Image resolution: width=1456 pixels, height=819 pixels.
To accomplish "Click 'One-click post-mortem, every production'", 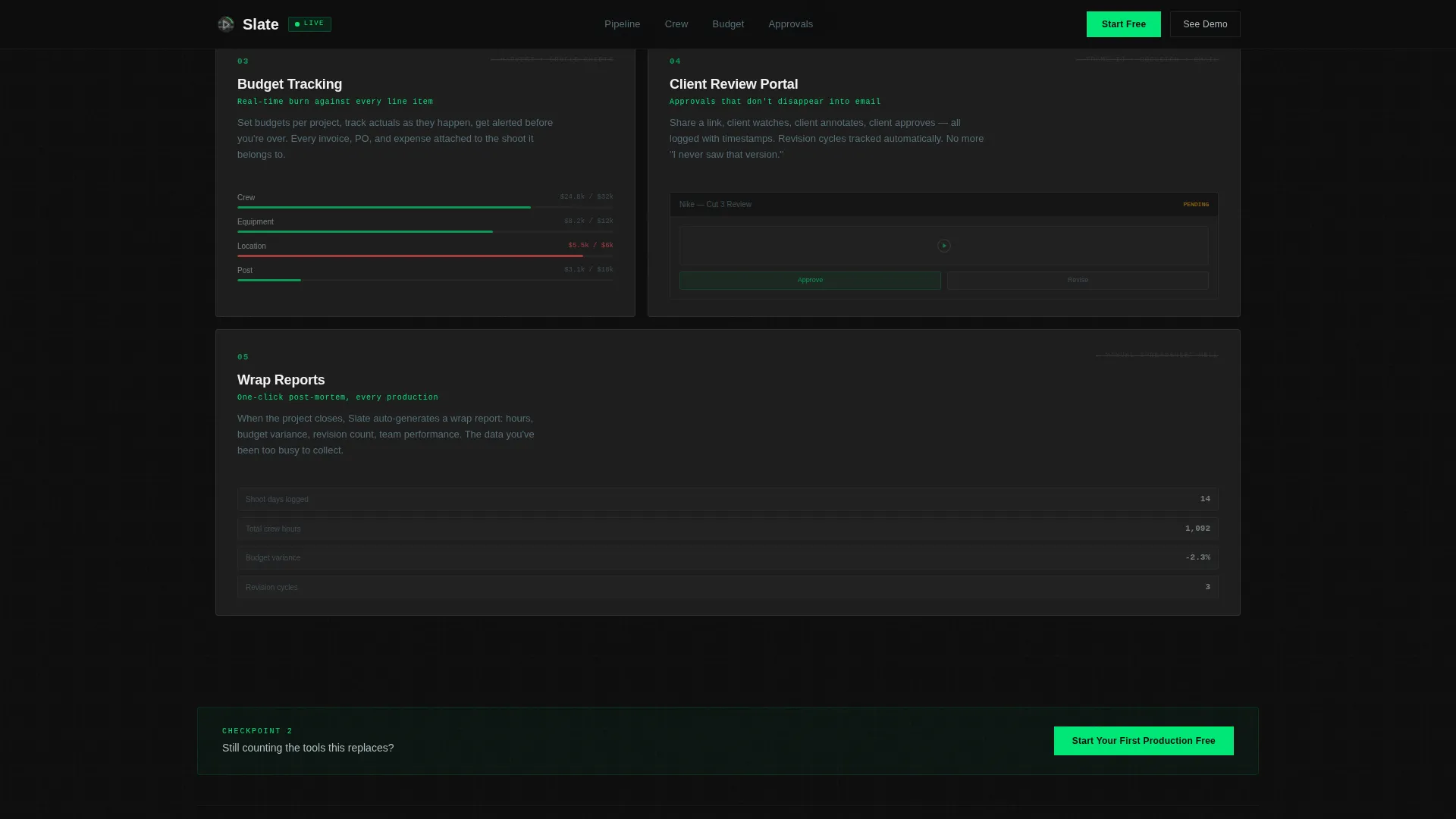I will (x=337, y=397).
